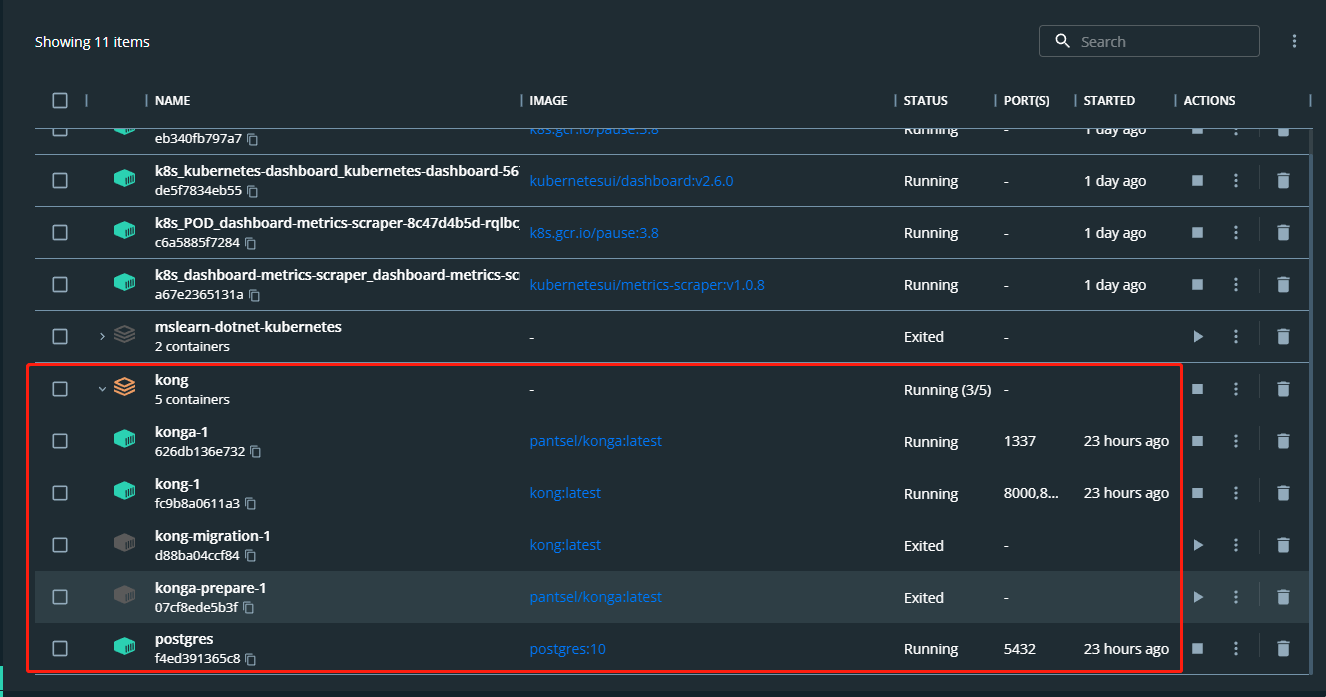1326x697 pixels.
Task: Copy the kong-migration-1 ID d88ba04ccf84
Action: [x=251, y=556]
